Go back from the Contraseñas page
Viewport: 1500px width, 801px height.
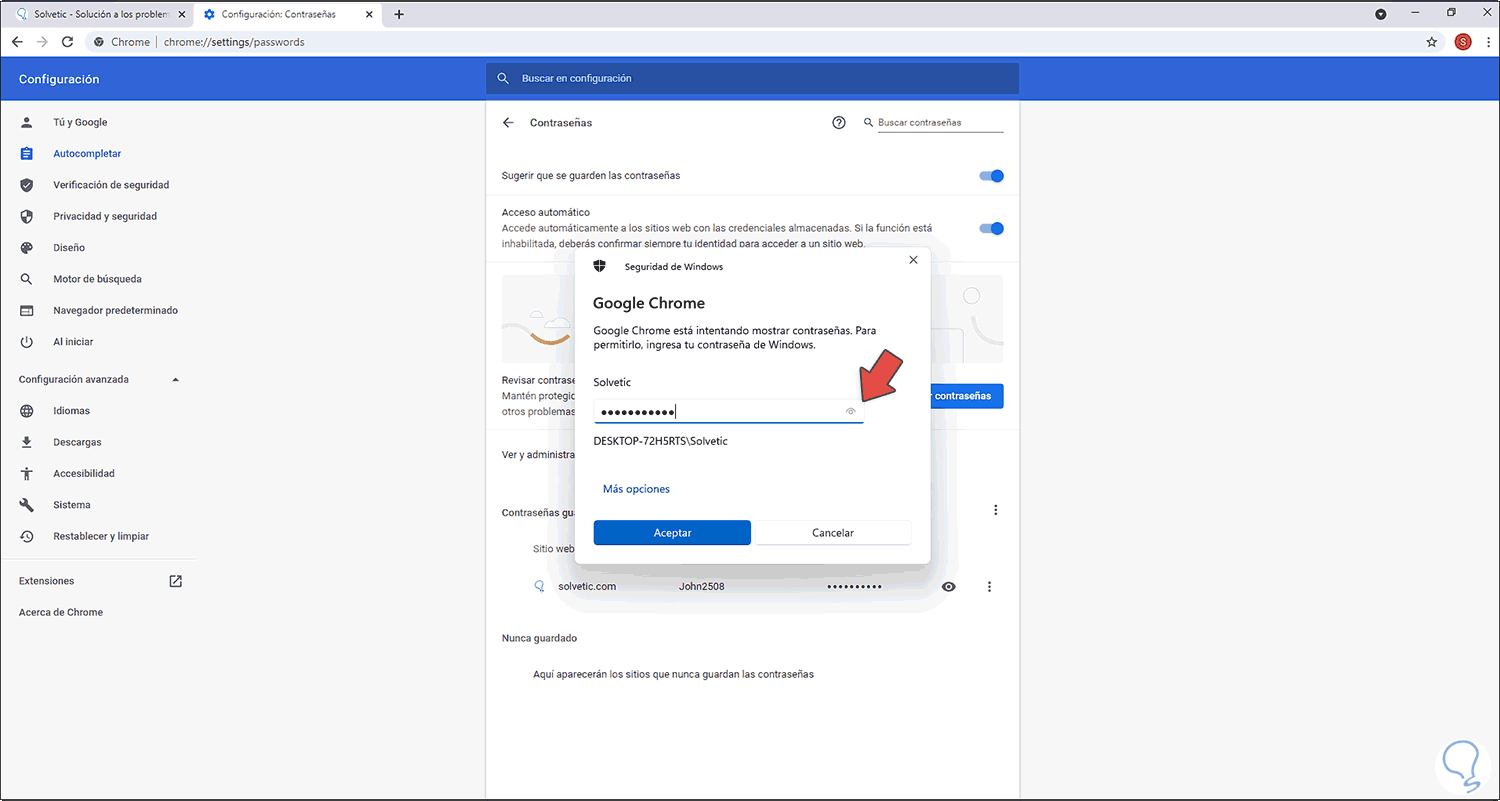(508, 123)
